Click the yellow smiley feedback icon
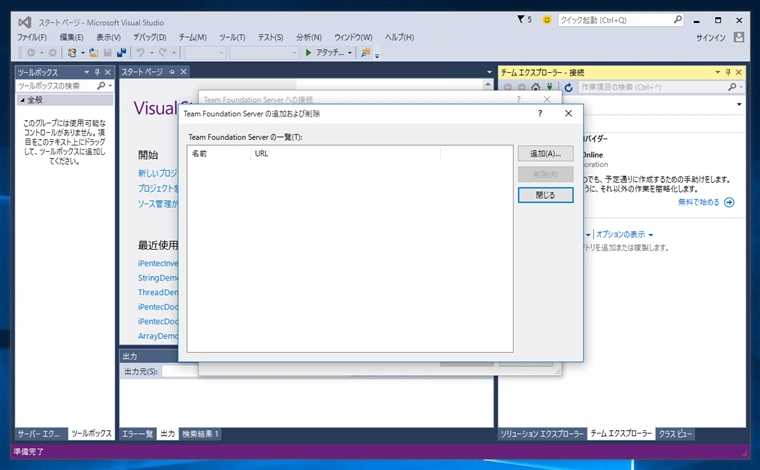Viewport: 760px width, 470px height. point(547,20)
